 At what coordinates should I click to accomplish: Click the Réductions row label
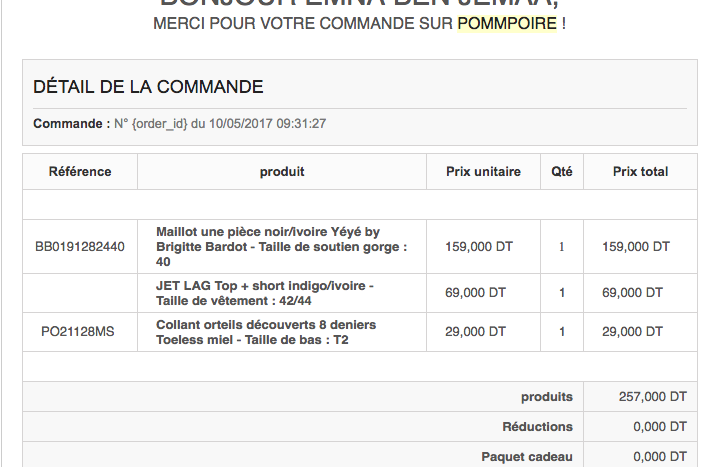[538, 426]
